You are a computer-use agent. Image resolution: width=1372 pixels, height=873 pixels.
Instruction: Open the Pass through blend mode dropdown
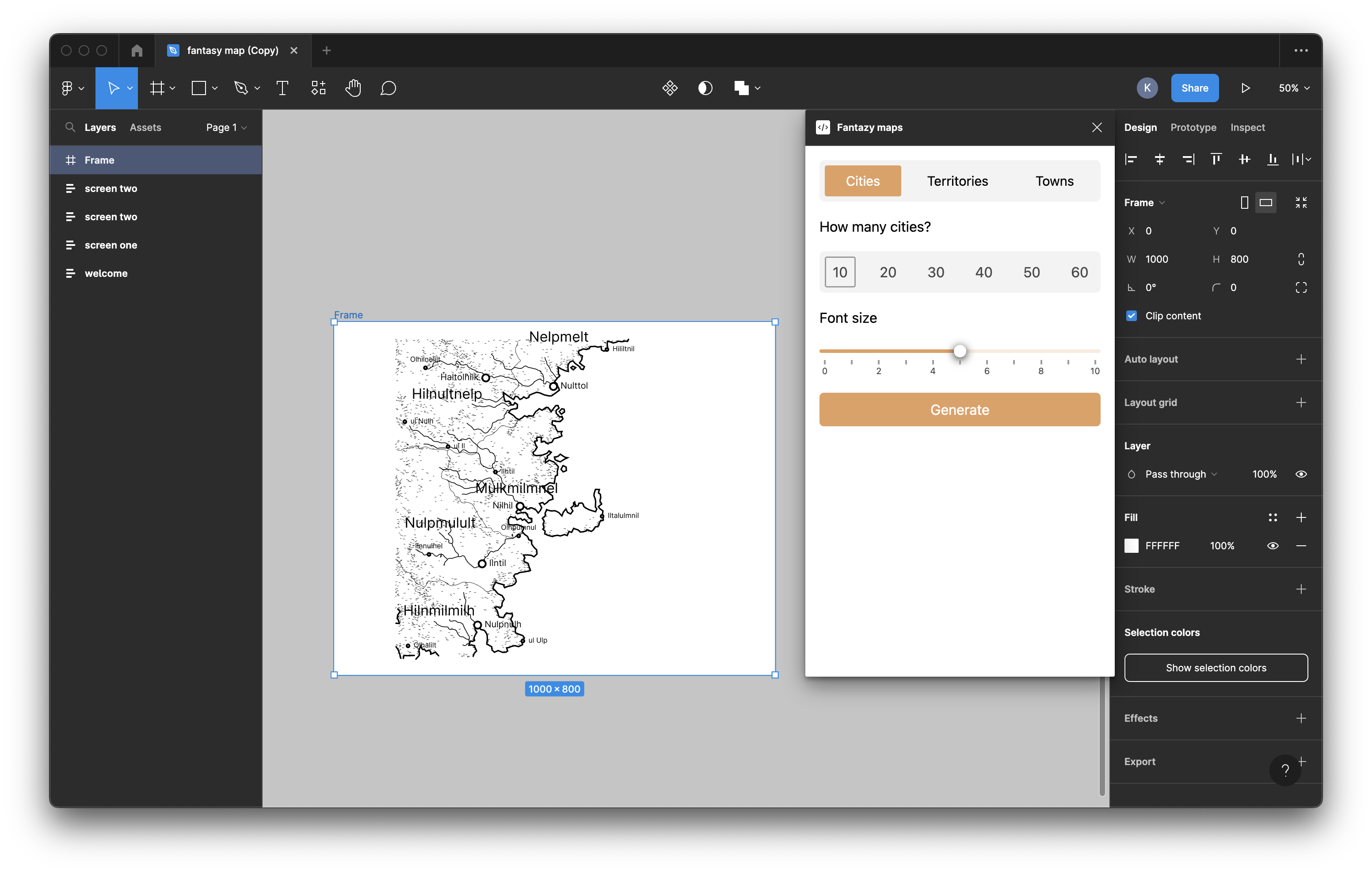point(1180,475)
